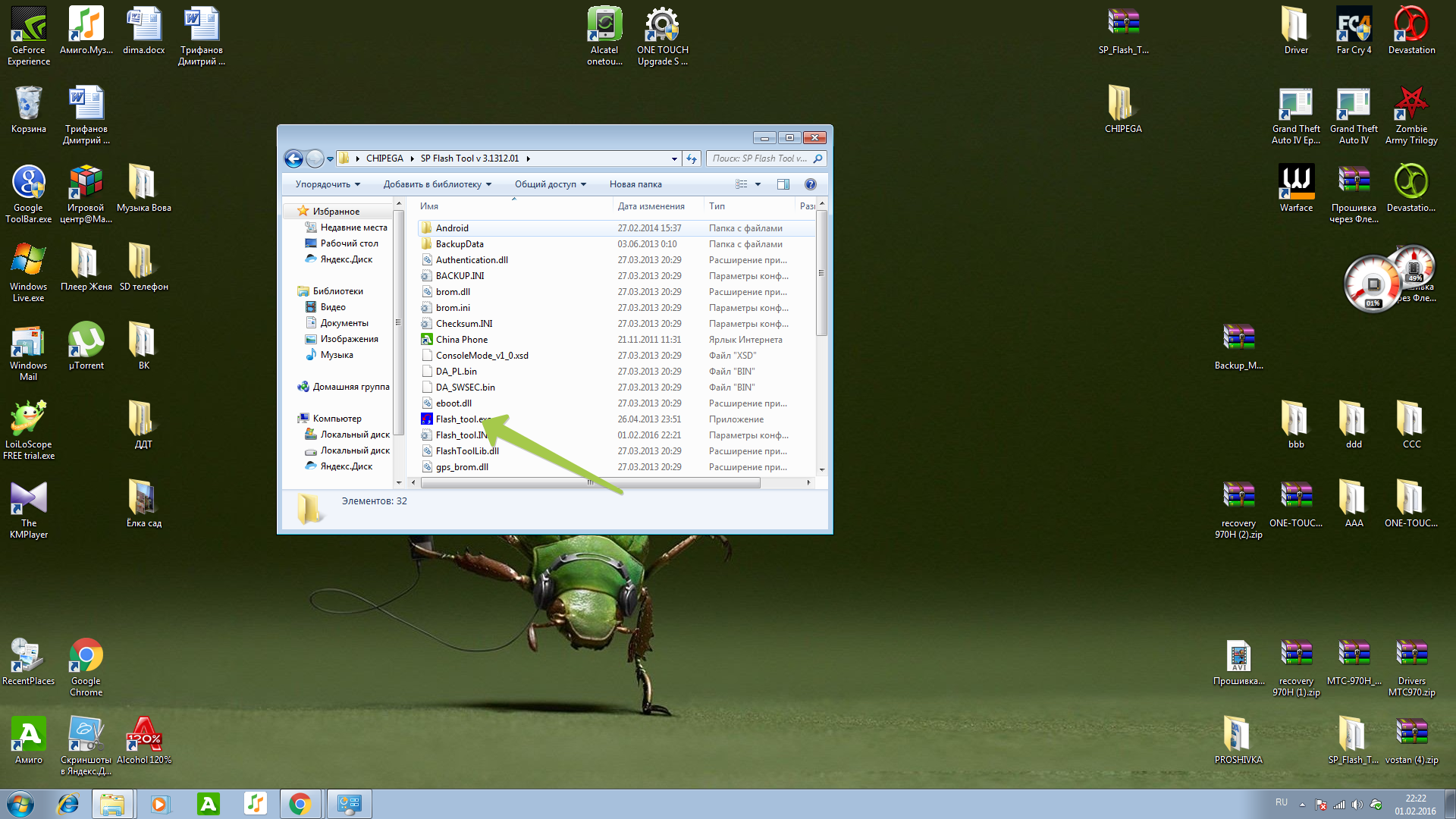Image resolution: width=1456 pixels, height=819 pixels.
Task: Toggle the preview pane icon in the toolbar
Action: 783,184
